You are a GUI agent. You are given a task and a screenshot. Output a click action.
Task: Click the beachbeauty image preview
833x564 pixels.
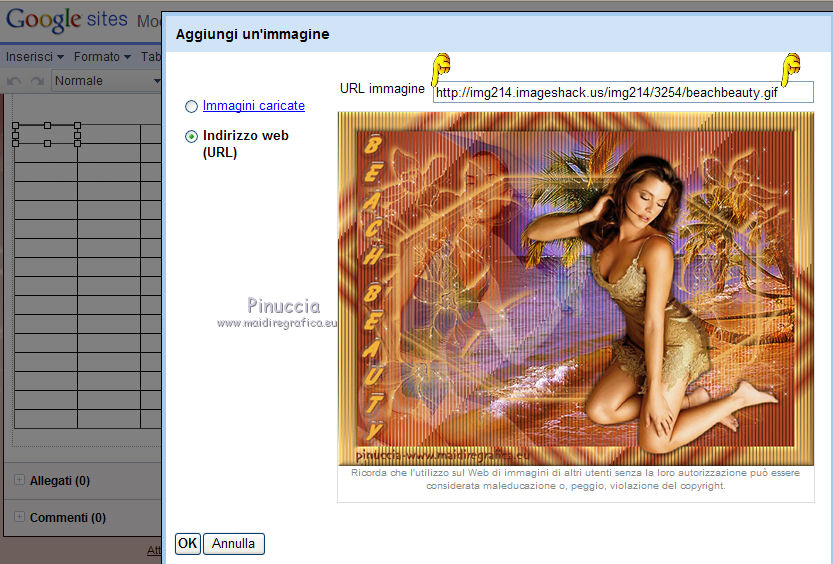pyautogui.click(x=576, y=288)
